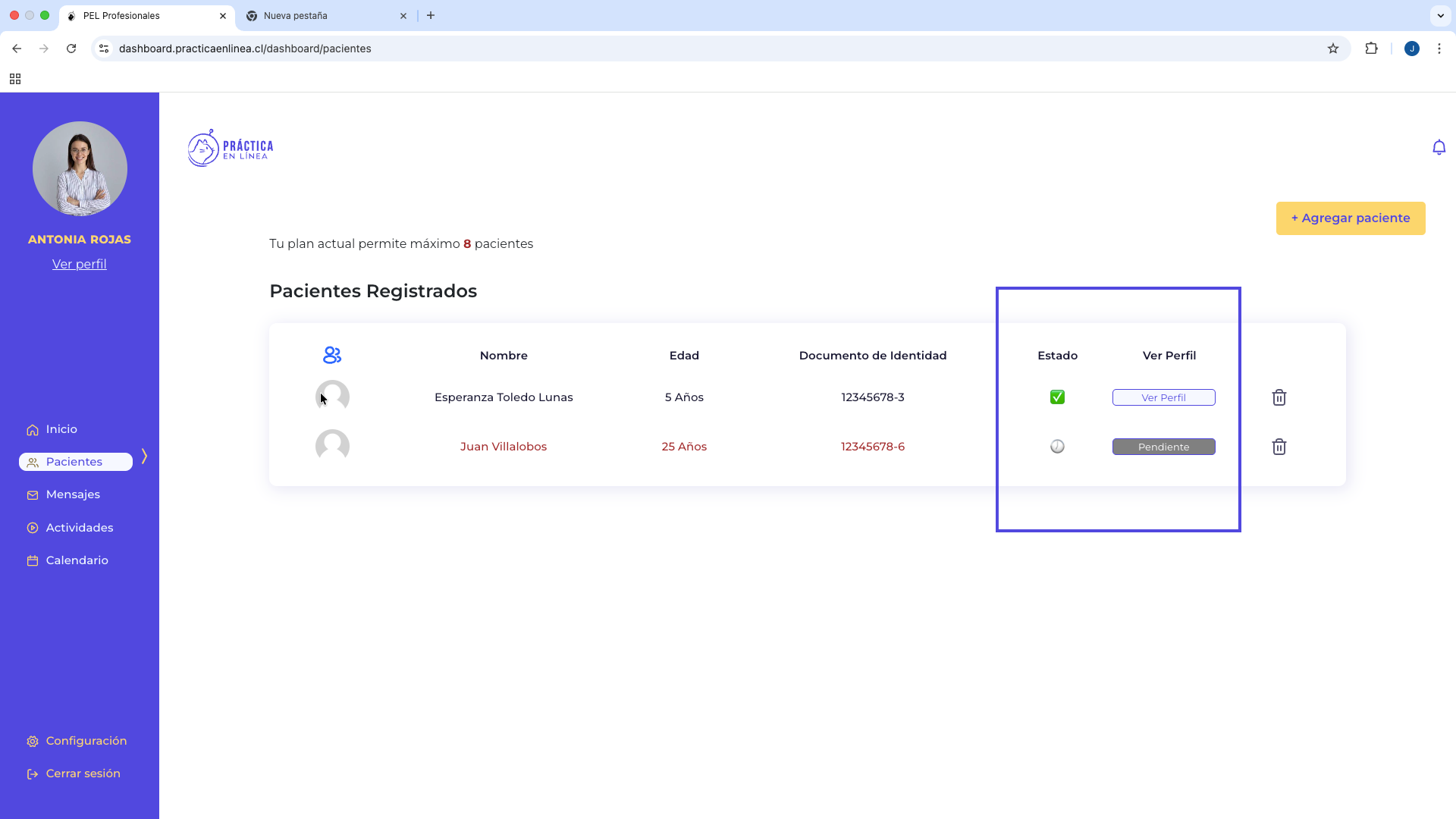This screenshot has height=819, width=1456.
Task: Delete patient Esperanza Toledo Lunas via trash icon
Action: click(1279, 397)
